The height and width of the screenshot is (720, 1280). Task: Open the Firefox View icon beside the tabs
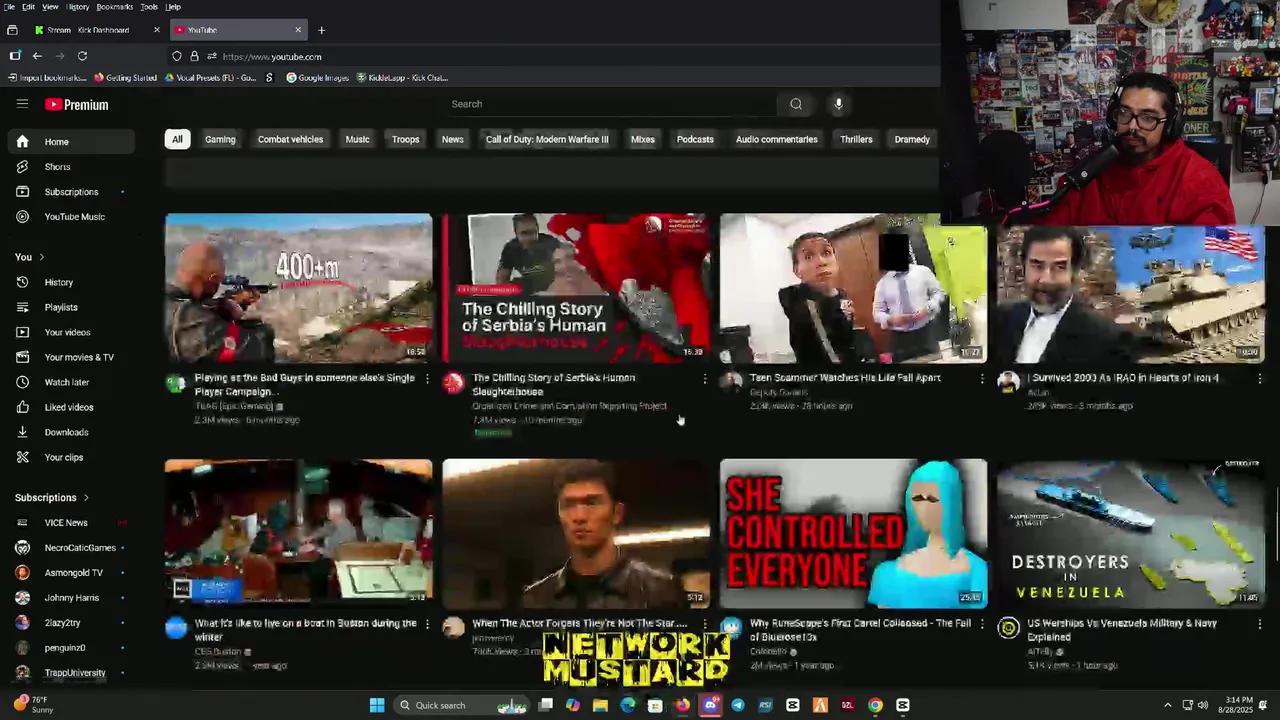pos(12,30)
